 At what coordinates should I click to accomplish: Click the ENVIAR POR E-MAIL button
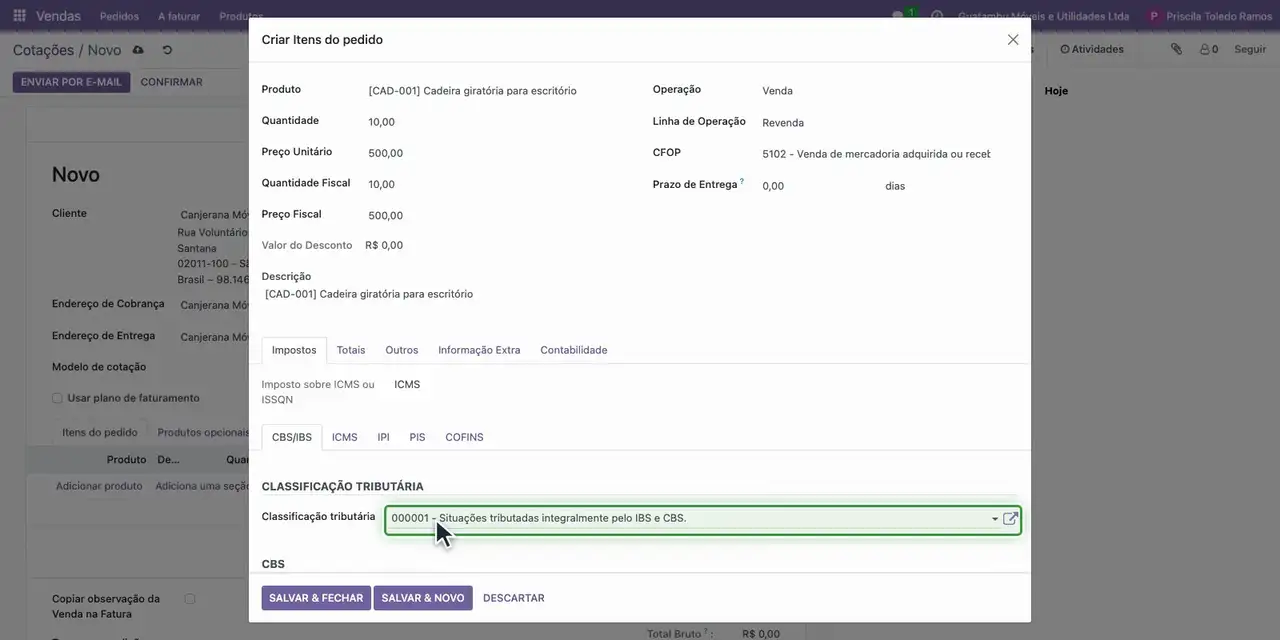pos(71,82)
